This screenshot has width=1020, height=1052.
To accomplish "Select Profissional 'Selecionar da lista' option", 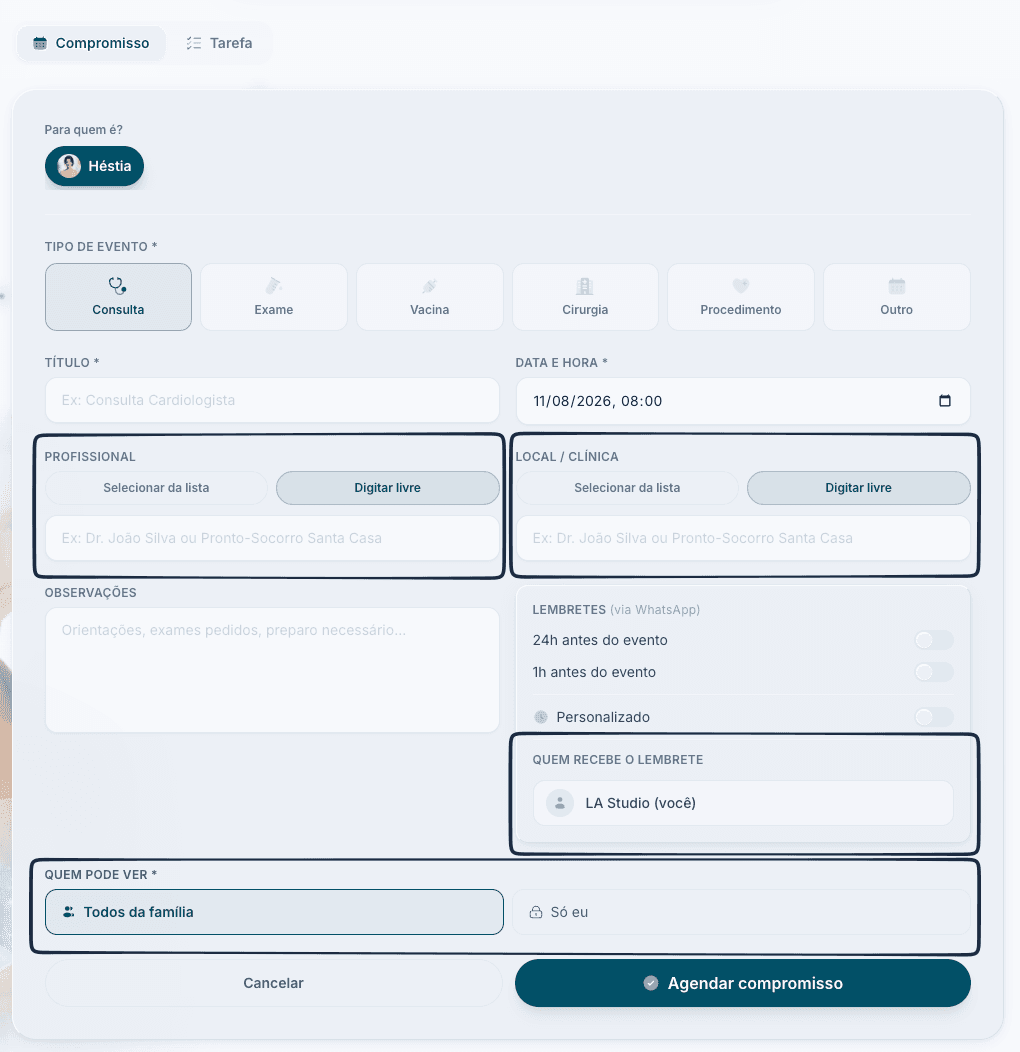I will (156, 488).
